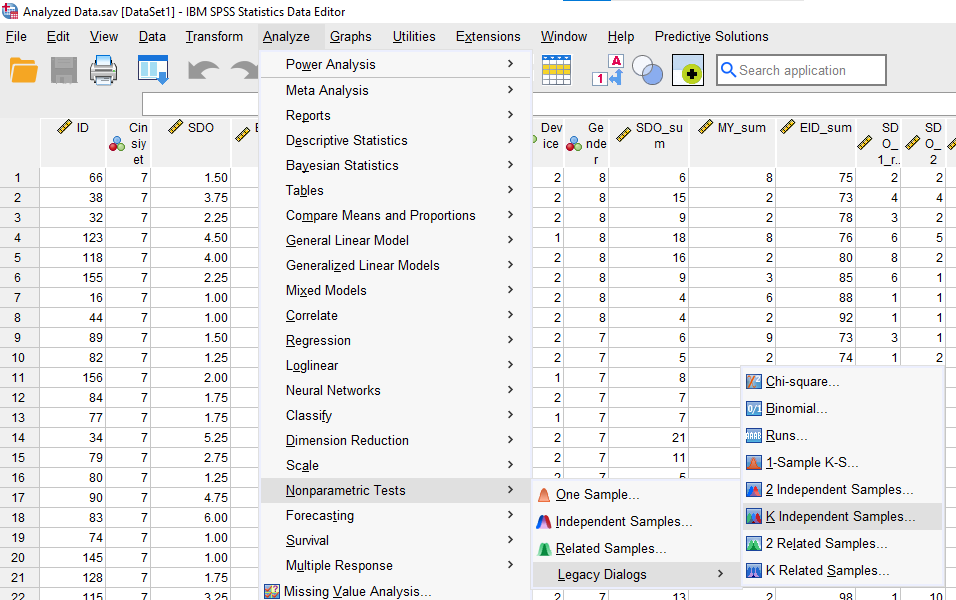The image size is (956, 600).
Task: Expand the Legacy Dialogs submenu
Action: pos(601,574)
